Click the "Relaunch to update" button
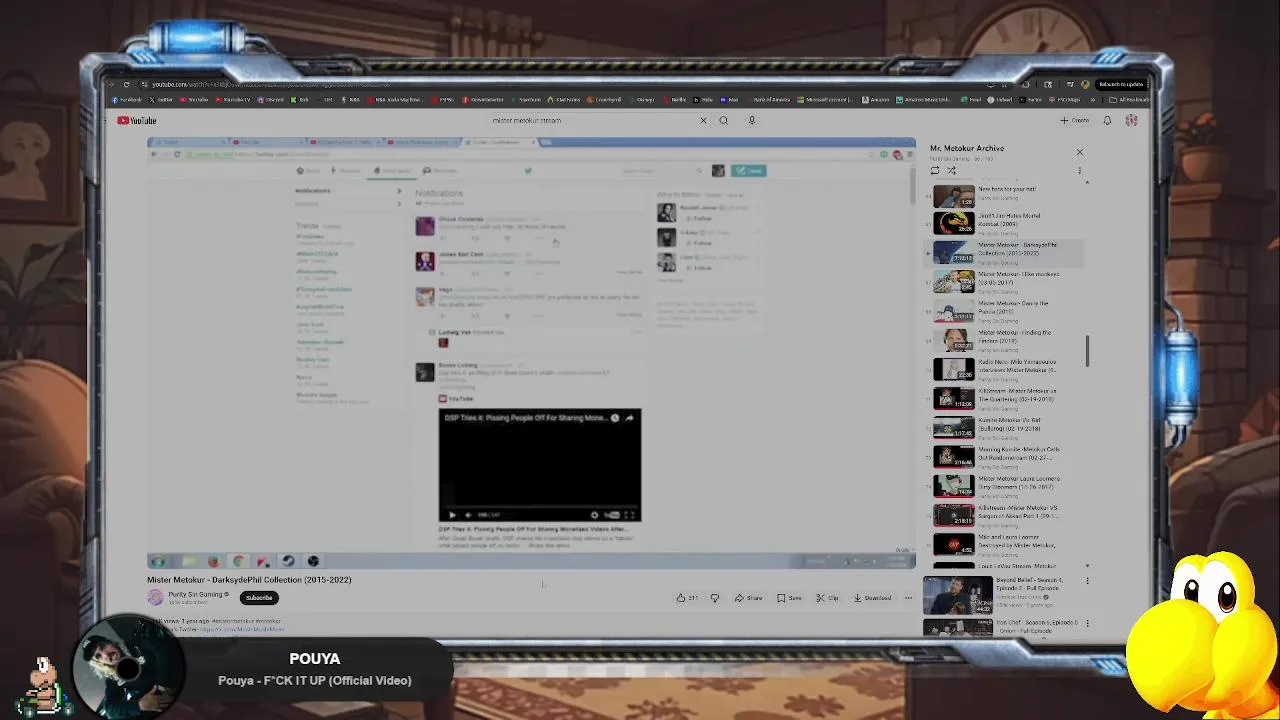Image resolution: width=1280 pixels, height=720 pixels. [1120, 85]
